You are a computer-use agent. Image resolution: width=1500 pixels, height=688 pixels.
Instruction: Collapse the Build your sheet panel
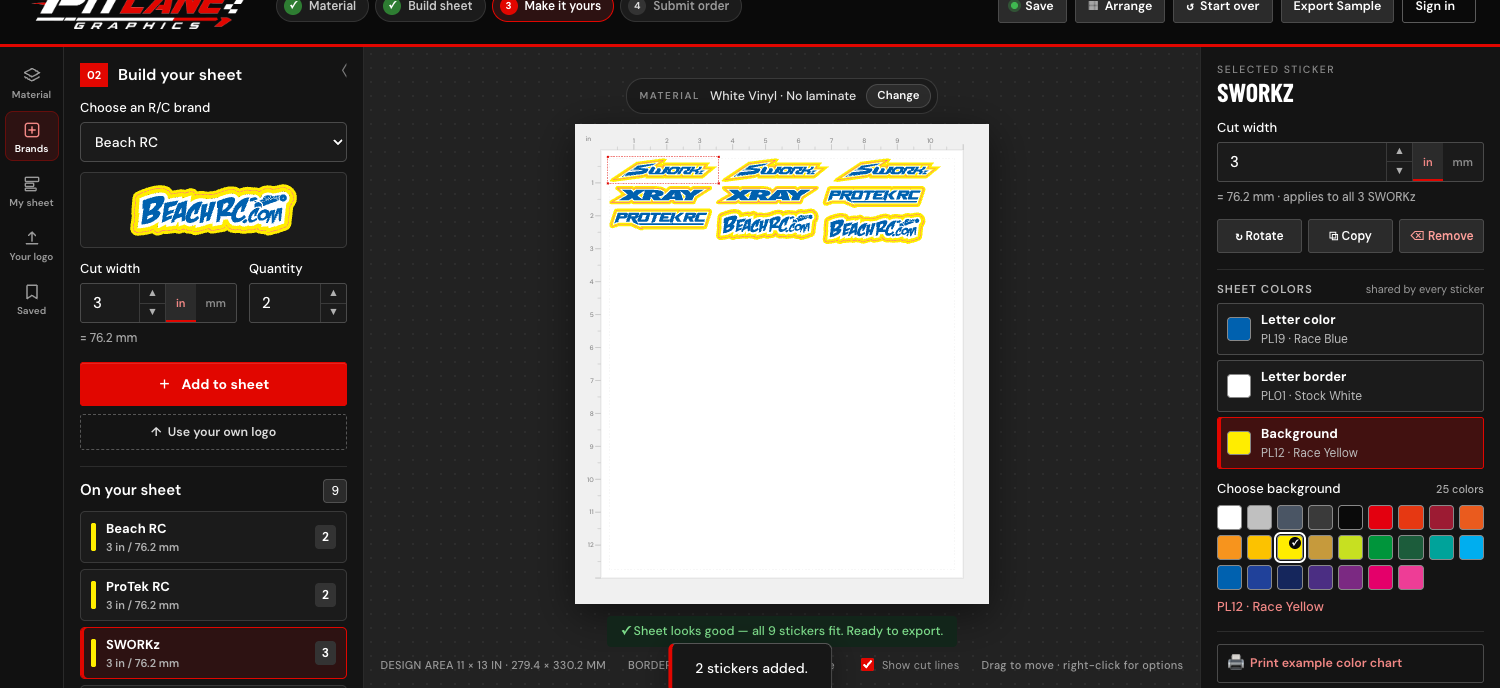(344, 71)
